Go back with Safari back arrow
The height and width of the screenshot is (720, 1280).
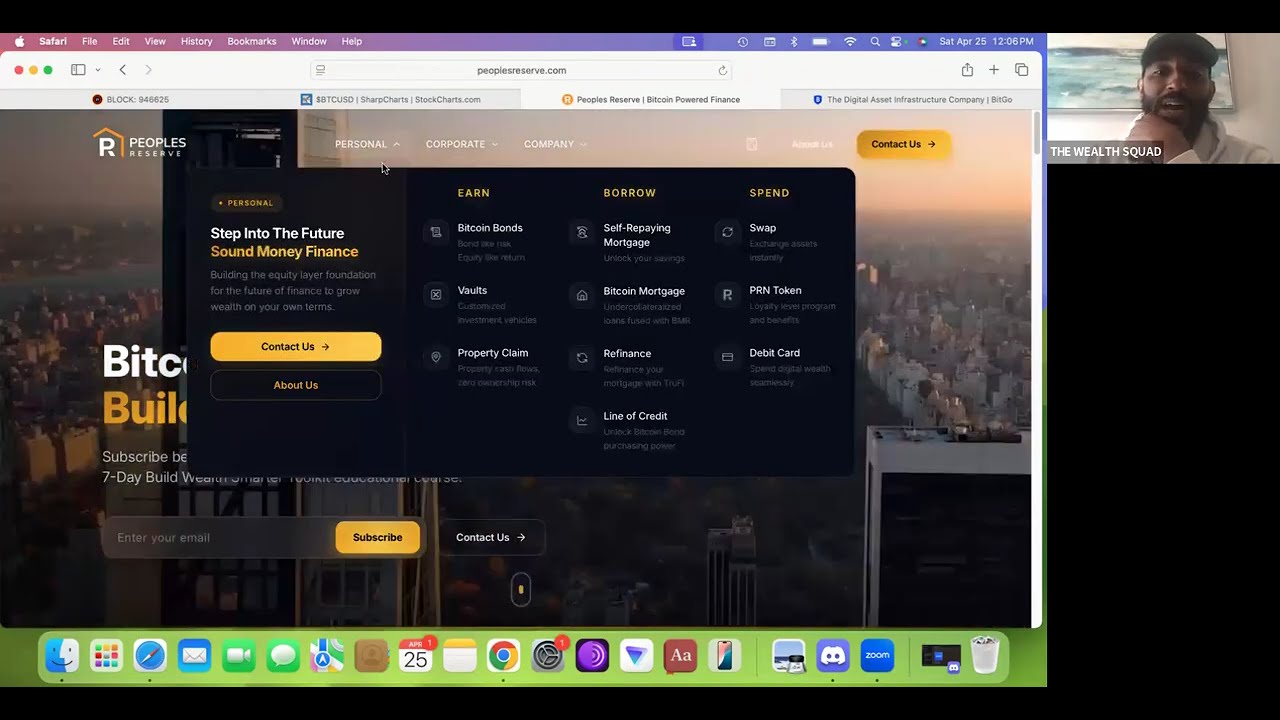coord(123,70)
